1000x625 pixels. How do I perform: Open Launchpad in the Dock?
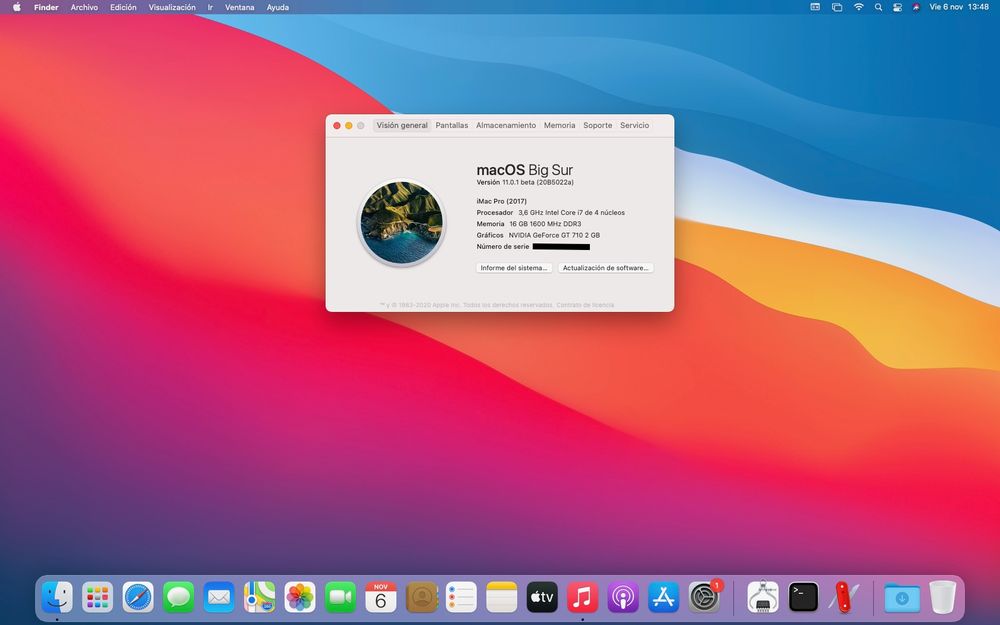(x=98, y=598)
